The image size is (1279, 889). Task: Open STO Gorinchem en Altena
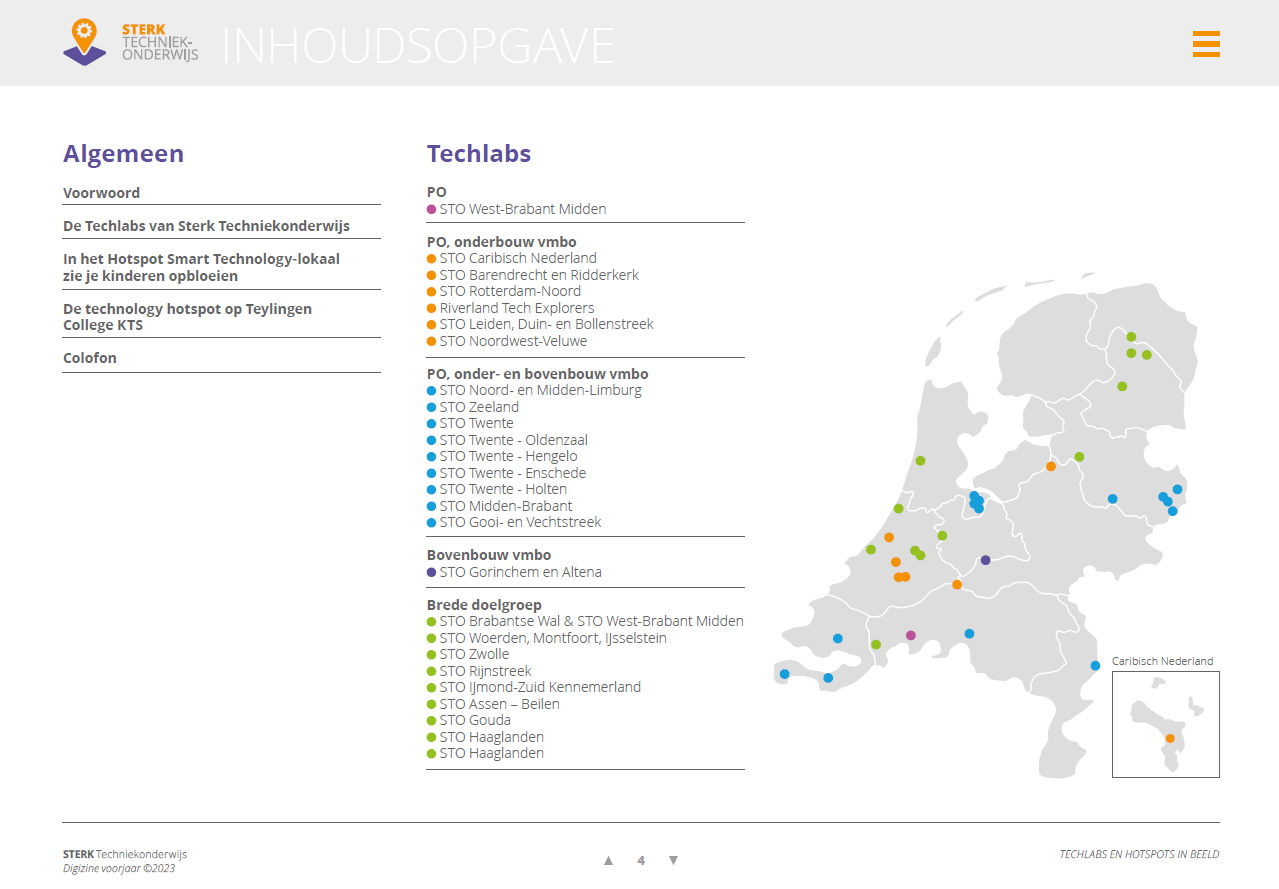(x=514, y=572)
